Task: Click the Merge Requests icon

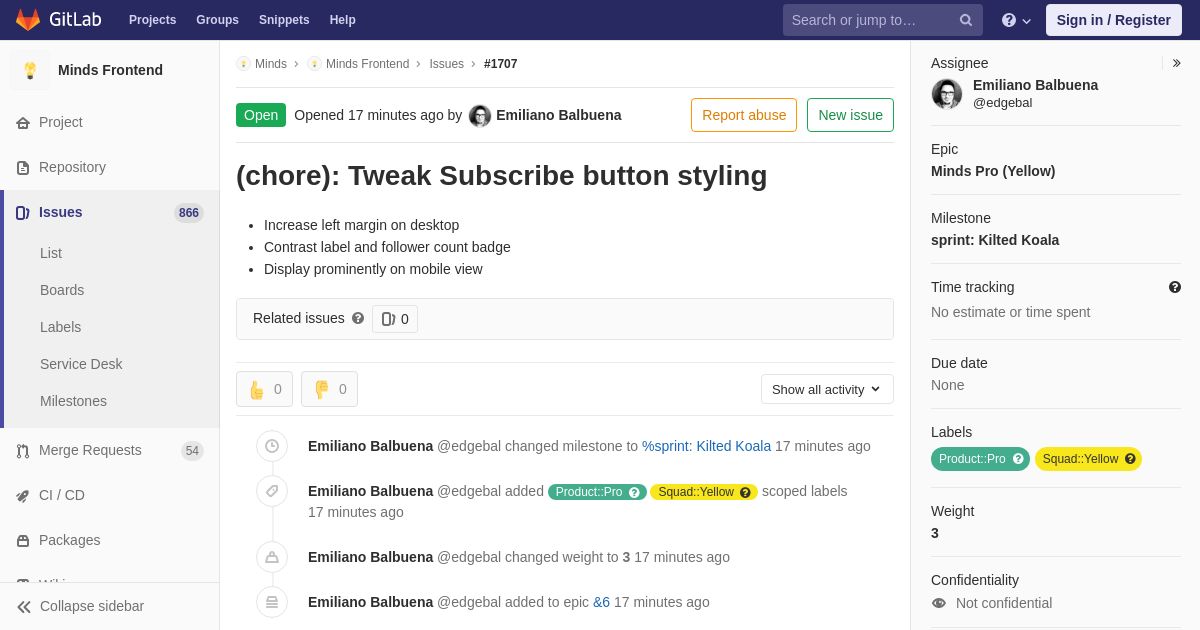Action: click(x=23, y=451)
